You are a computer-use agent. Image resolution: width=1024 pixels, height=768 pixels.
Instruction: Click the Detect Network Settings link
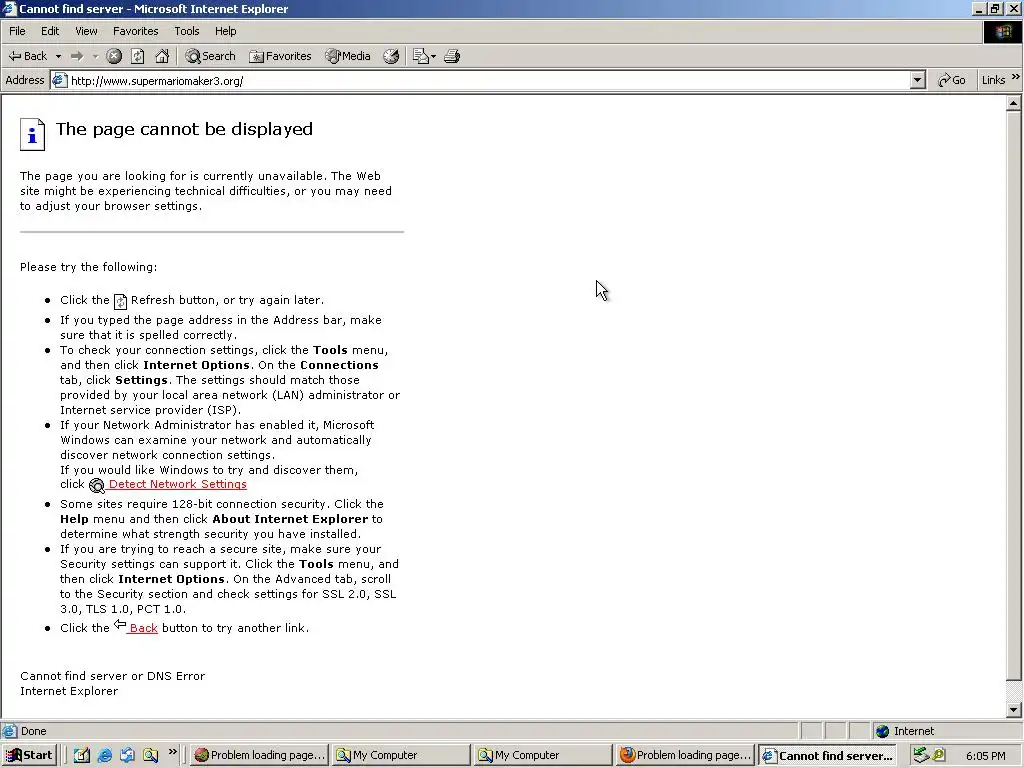[x=177, y=484]
